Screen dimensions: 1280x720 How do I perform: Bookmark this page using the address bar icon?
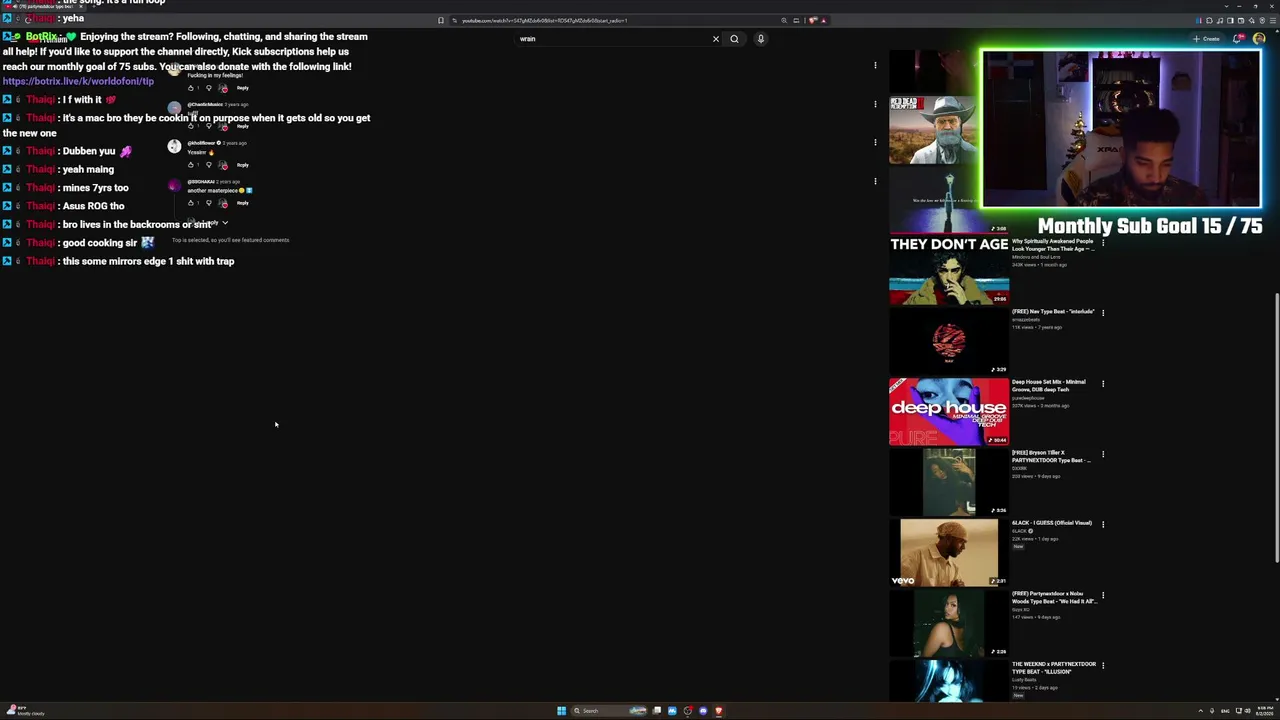click(x=440, y=20)
